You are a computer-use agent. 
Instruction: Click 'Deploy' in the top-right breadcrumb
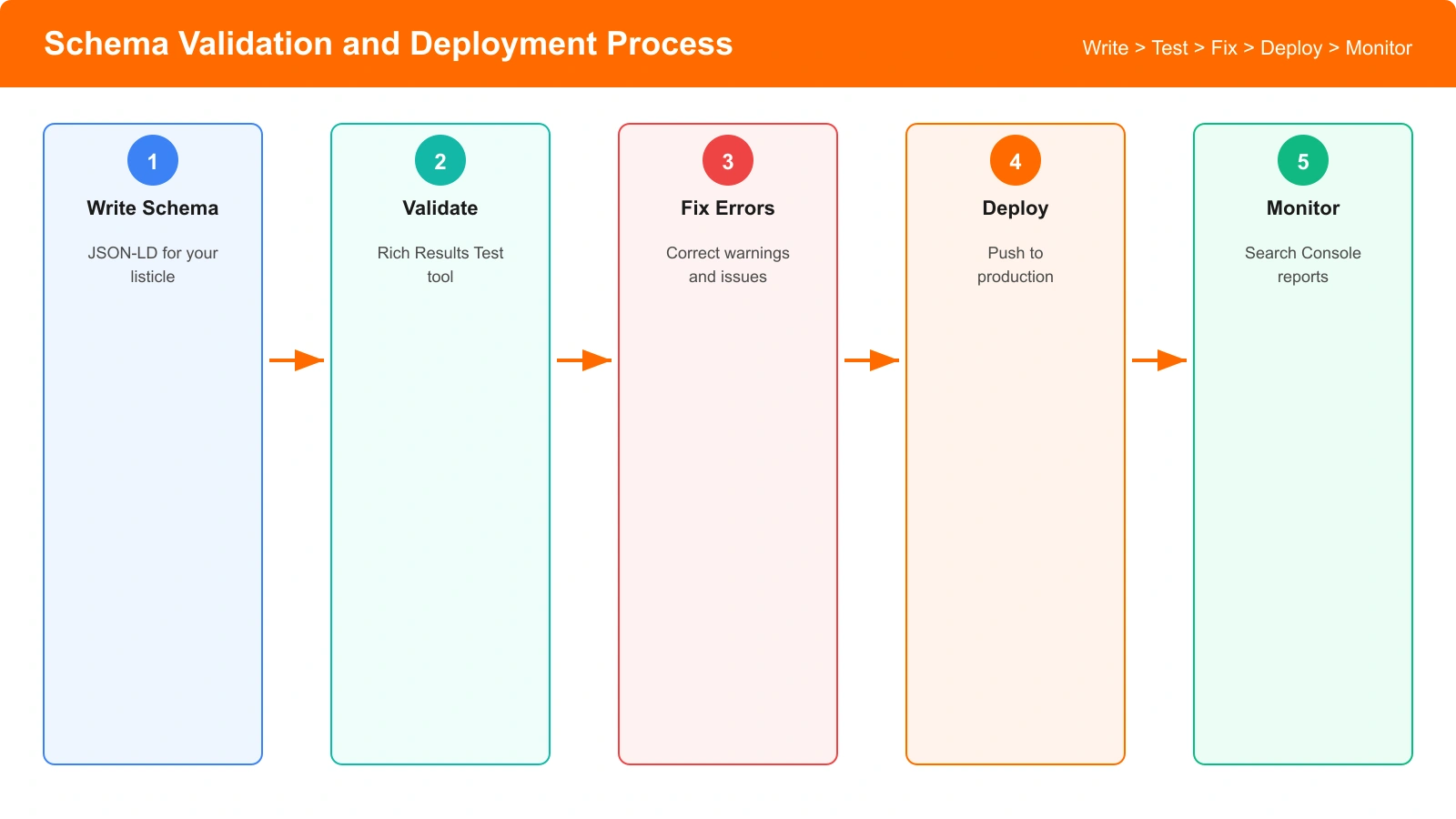[x=1291, y=48]
